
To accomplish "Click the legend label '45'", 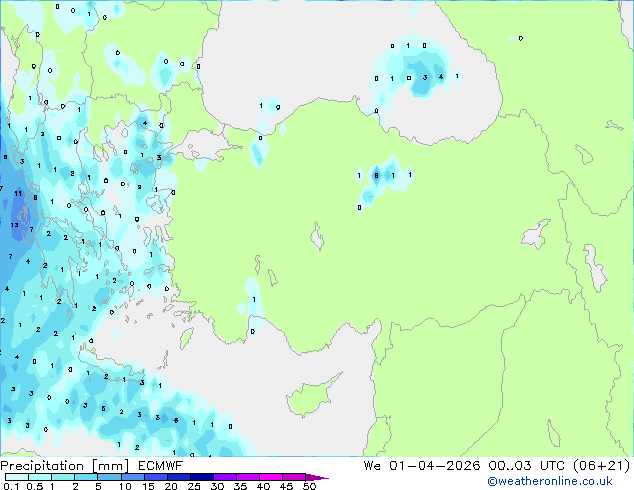I will (x=286, y=486).
